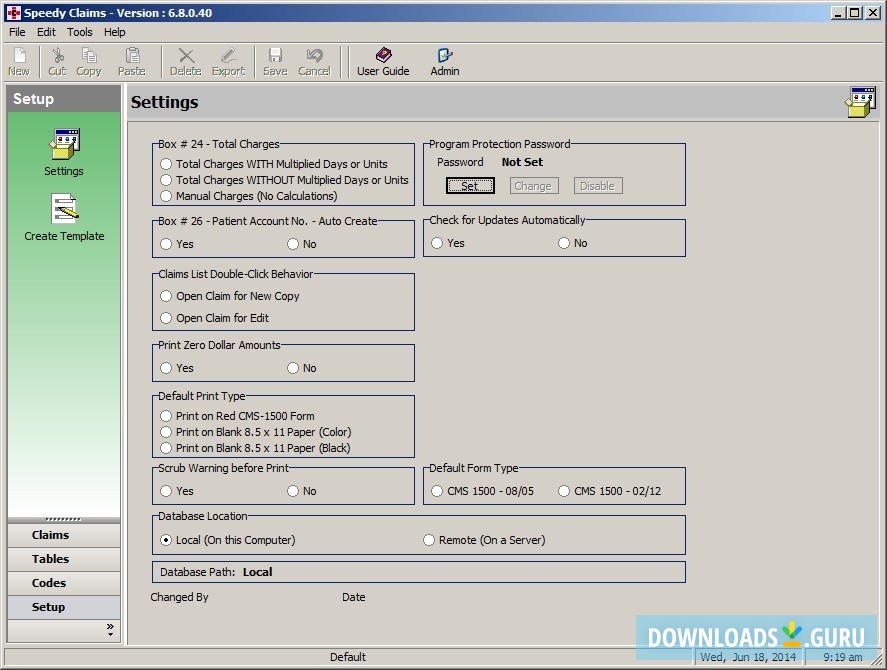The image size is (887, 670).
Task: Open the File menu
Action: [x=17, y=32]
